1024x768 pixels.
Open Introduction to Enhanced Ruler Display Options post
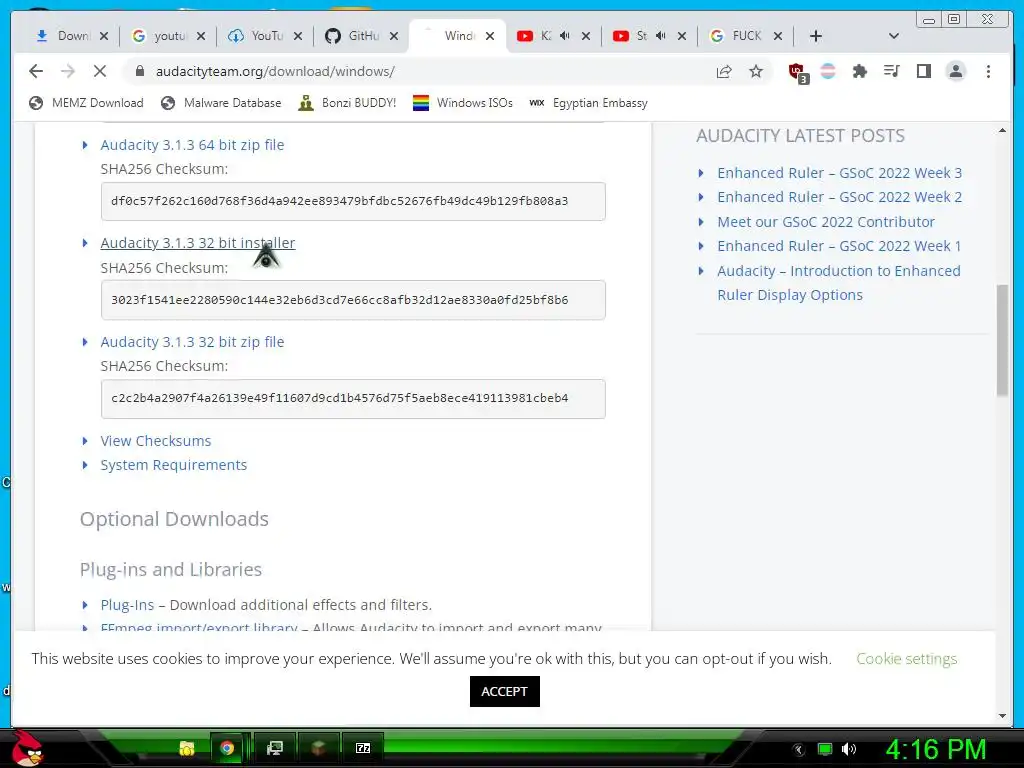[x=839, y=283]
